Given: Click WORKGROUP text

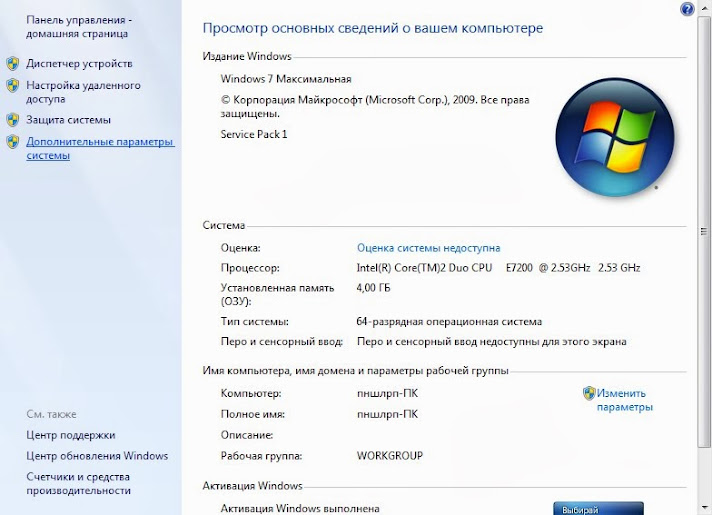Looking at the screenshot, I should [x=390, y=456].
